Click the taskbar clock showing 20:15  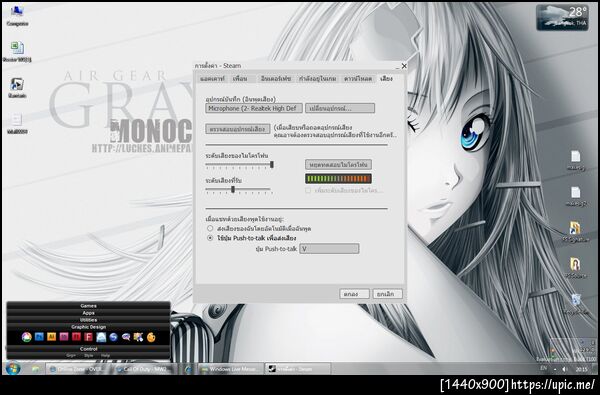pyautogui.click(x=581, y=369)
